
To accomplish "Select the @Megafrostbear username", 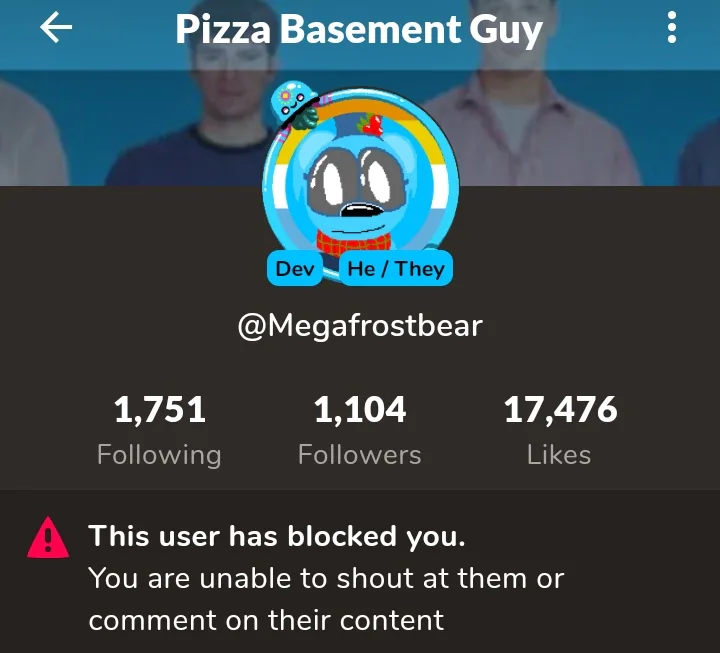I will (360, 326).
